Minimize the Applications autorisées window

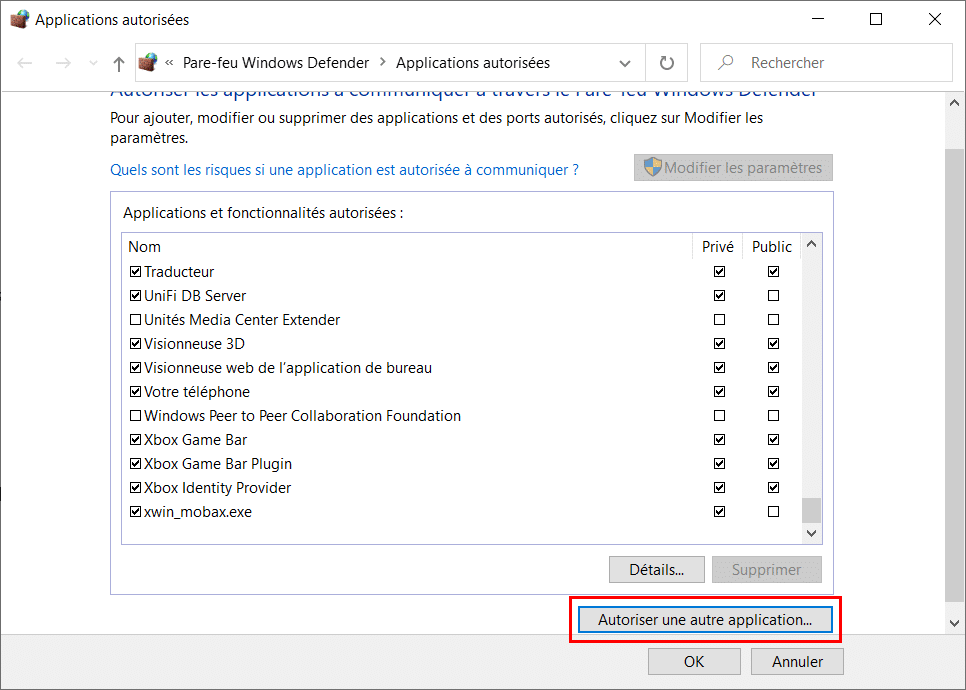(x=818, y=20)
